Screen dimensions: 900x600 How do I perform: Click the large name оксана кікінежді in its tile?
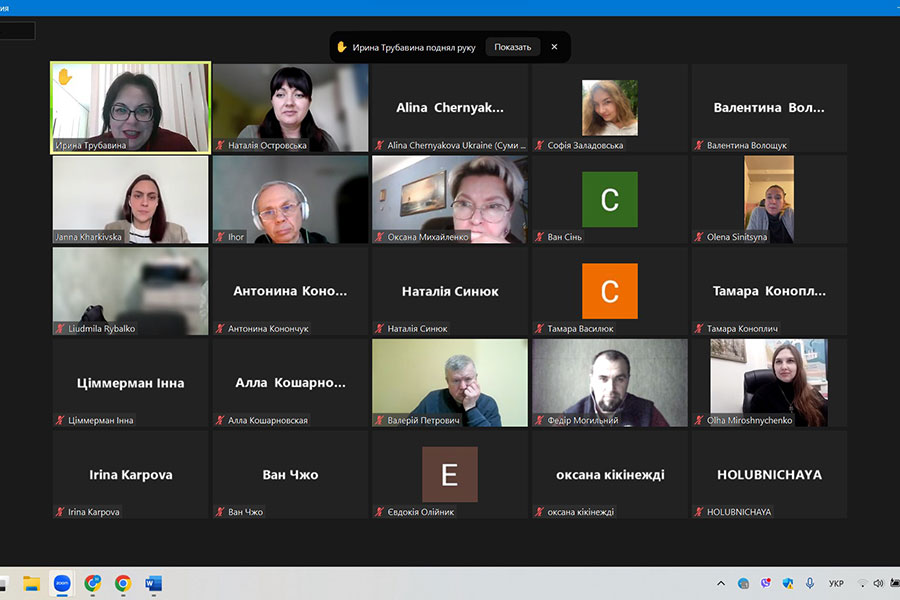(610, 475)
